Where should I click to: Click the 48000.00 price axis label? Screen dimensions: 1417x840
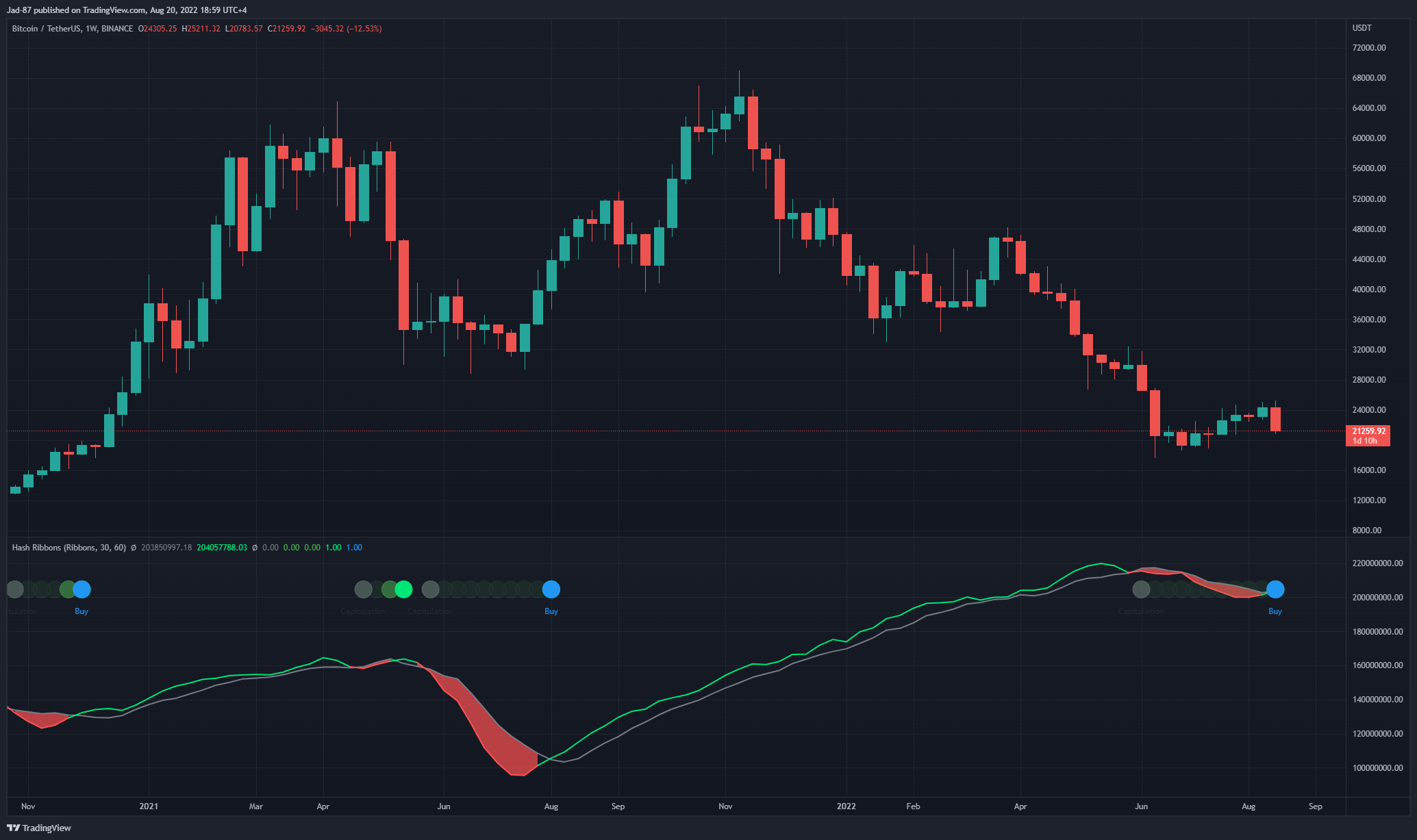coord(1369,229)
